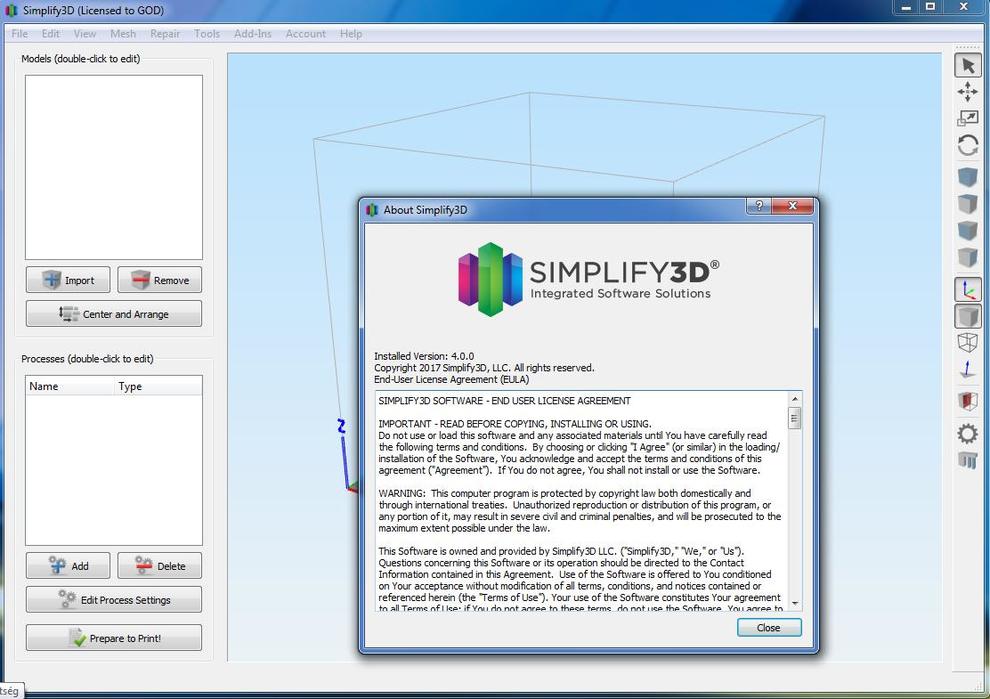Activate the translate/move models tool

pos(967,93)
